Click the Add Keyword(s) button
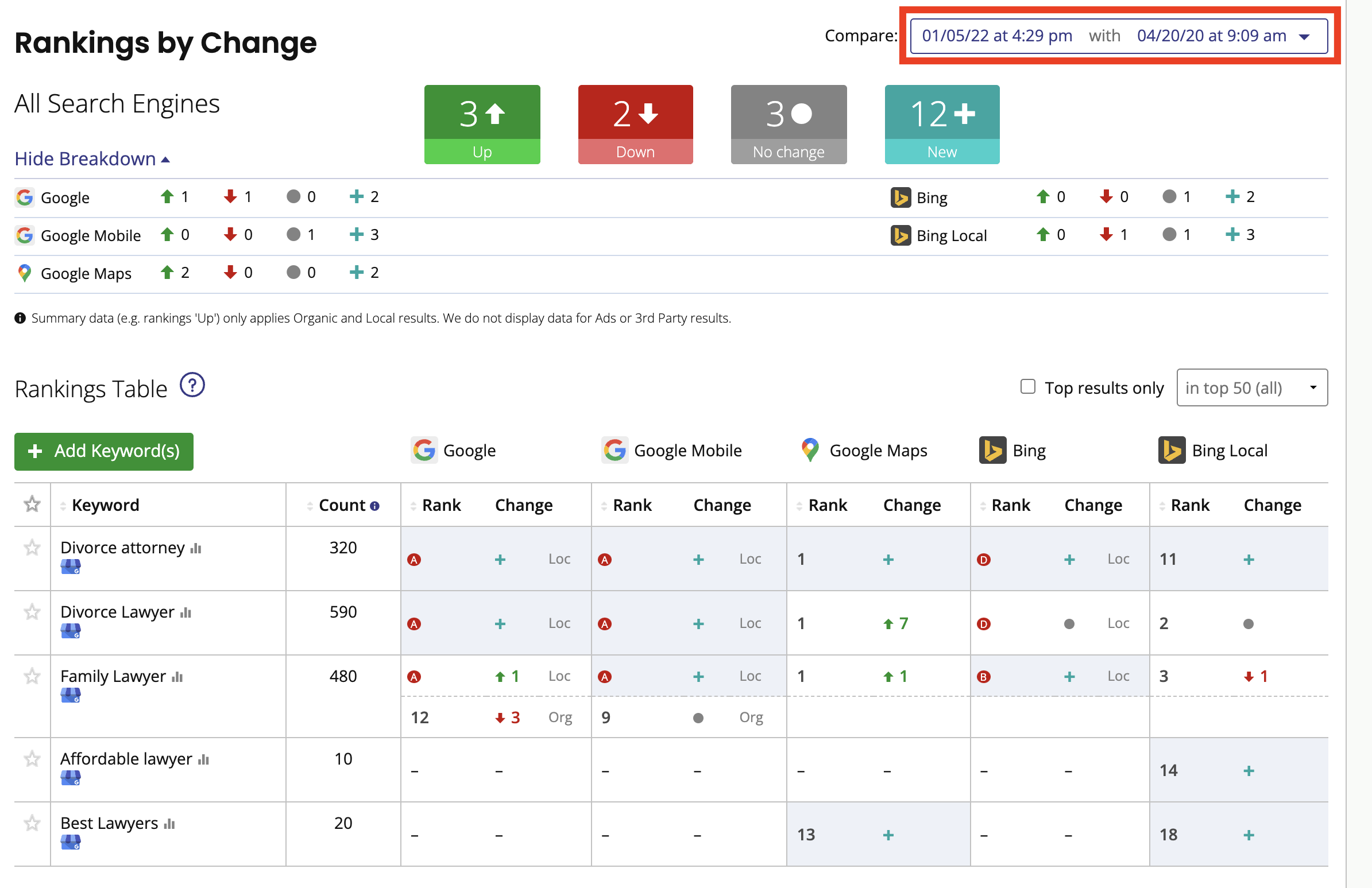 [104, 451]
